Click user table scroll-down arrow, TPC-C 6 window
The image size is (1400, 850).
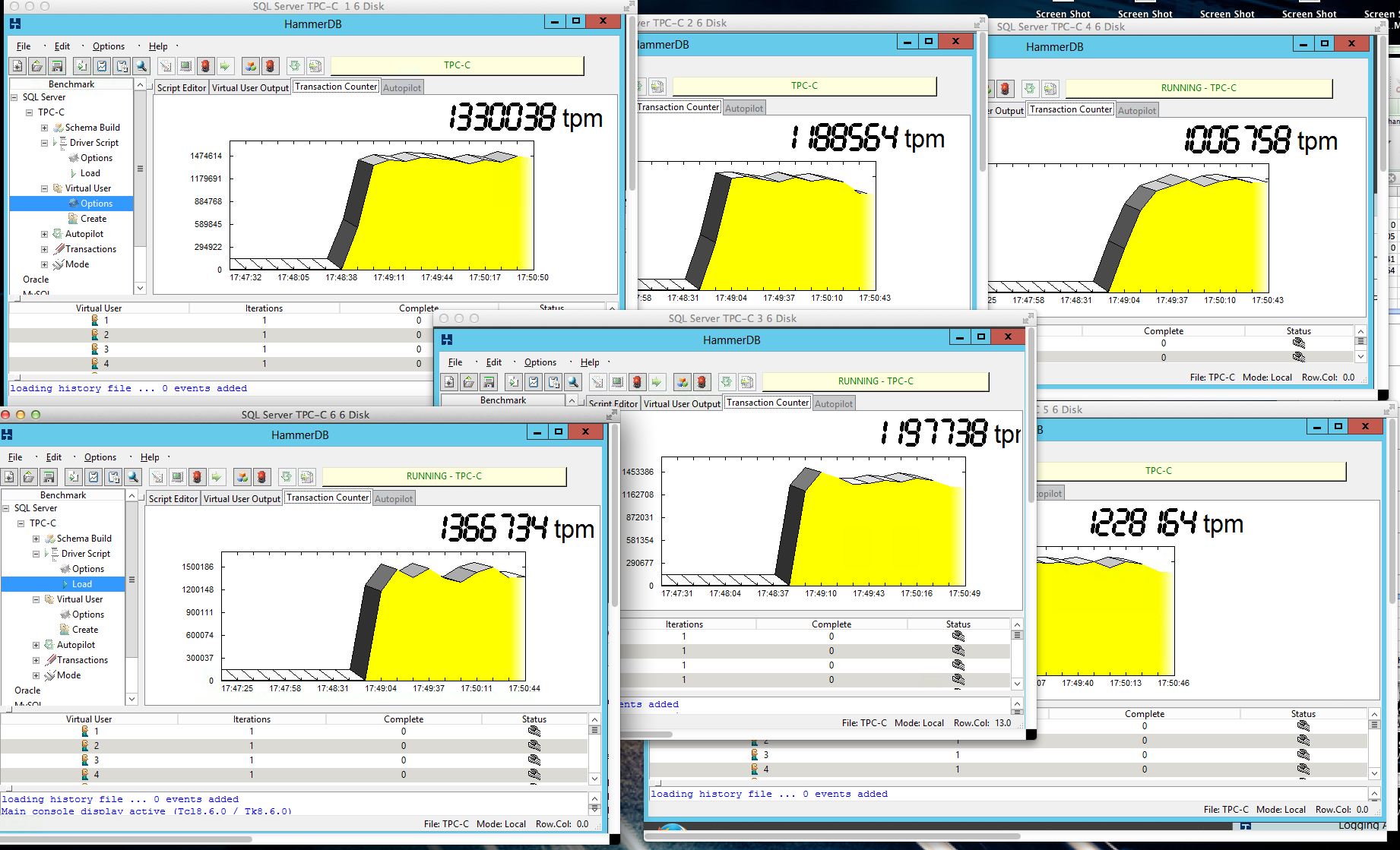[x=594, y=779]
